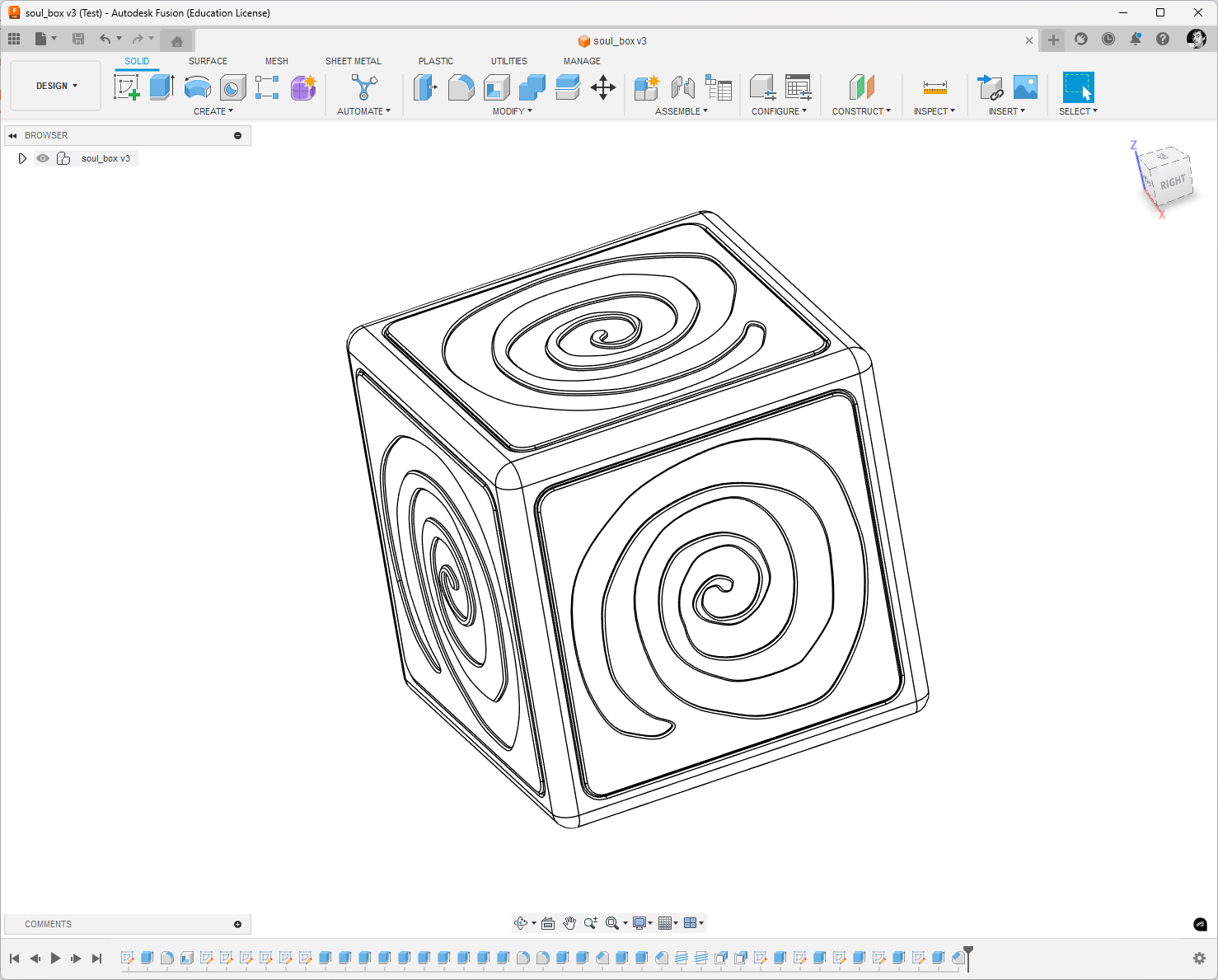The height and width of the screenshot is (980, 1218).
Task: Expand the Construct dropdown
Action: pos(861,111)
